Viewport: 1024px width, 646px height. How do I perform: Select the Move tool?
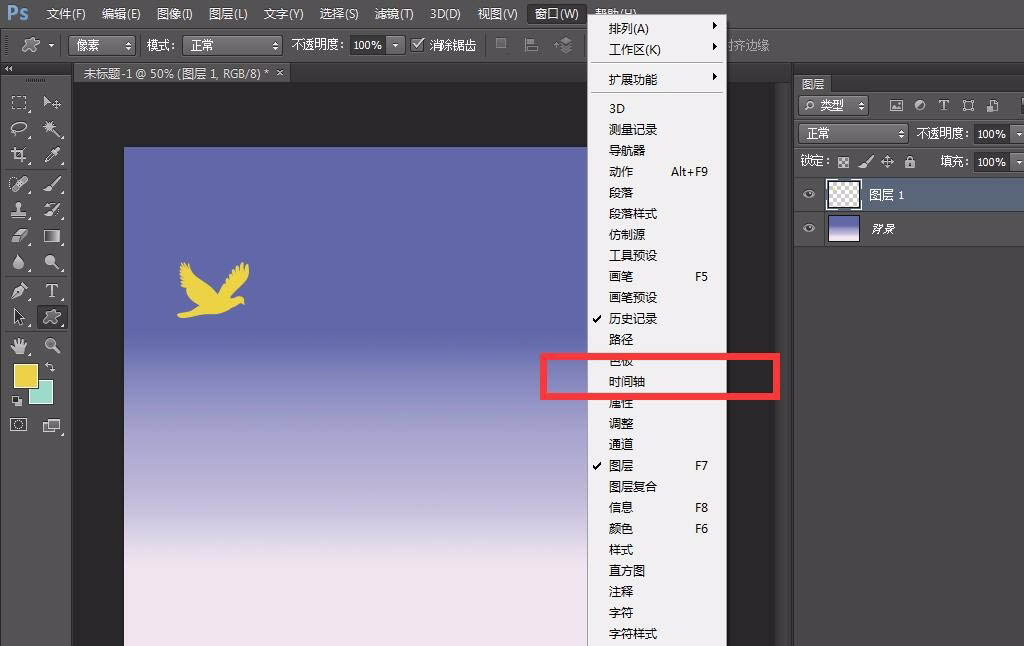point(52,103)
